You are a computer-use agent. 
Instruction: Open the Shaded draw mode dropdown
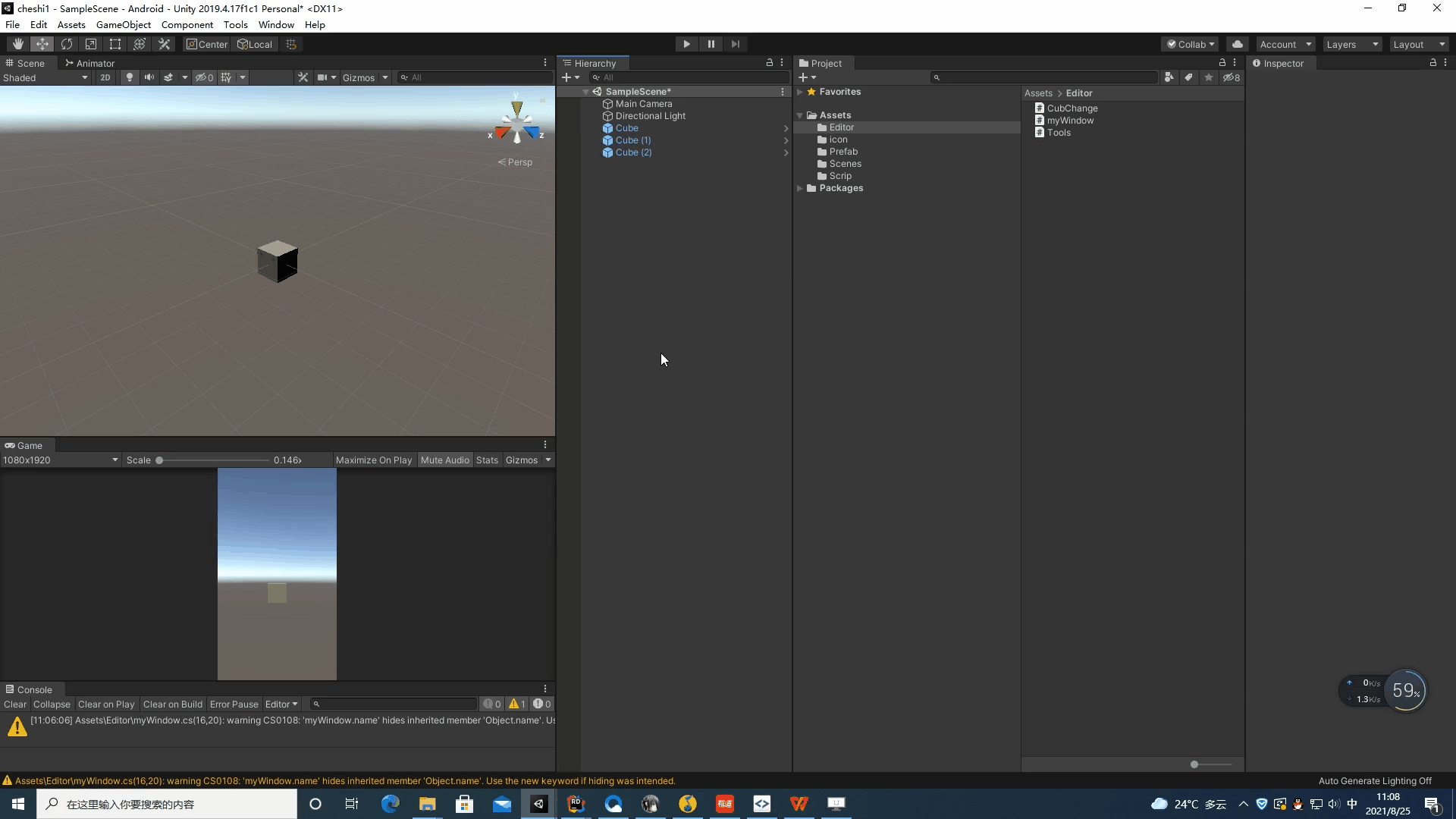click(45, 77)
